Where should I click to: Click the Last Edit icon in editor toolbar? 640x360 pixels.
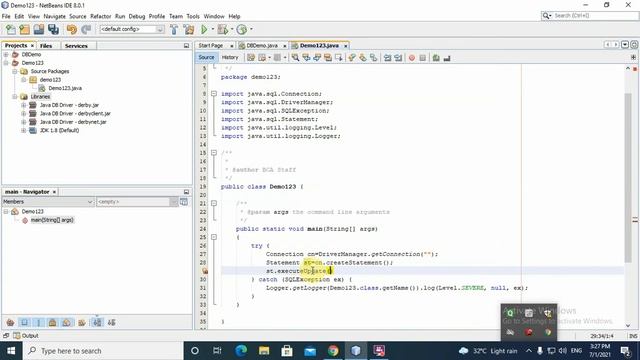tap(251, 58)
